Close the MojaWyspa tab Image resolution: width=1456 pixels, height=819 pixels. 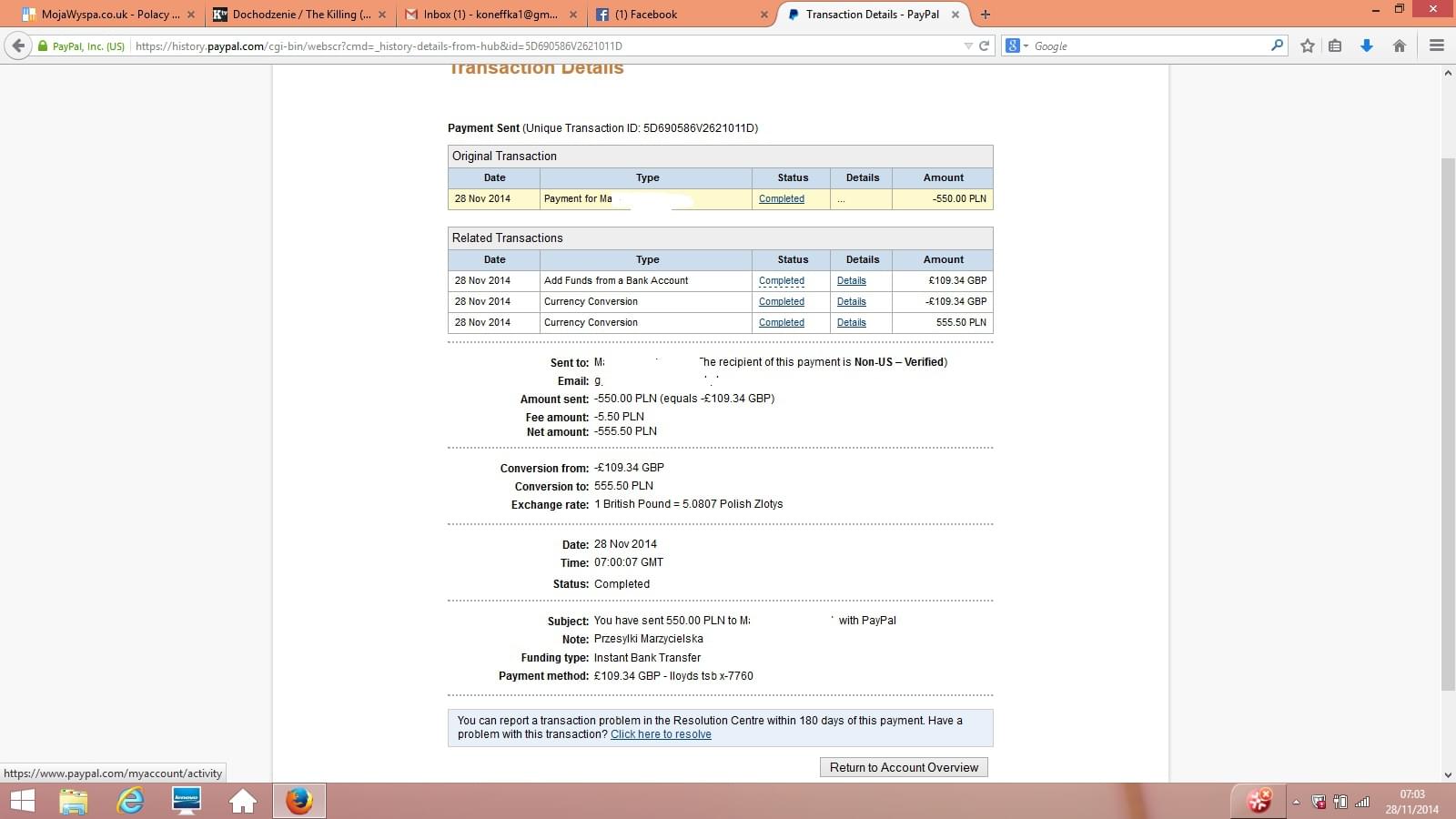click(190, 15)
